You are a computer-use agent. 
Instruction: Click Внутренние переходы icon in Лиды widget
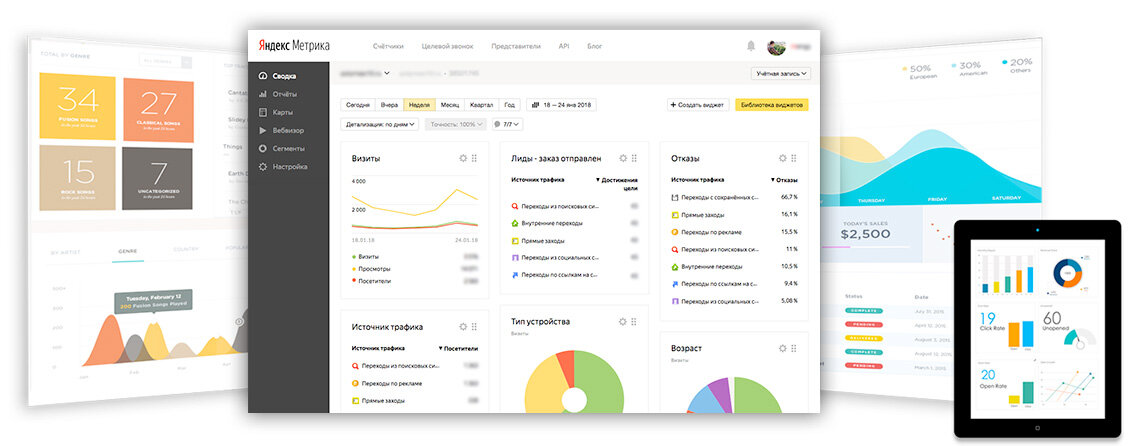point(515,223)
